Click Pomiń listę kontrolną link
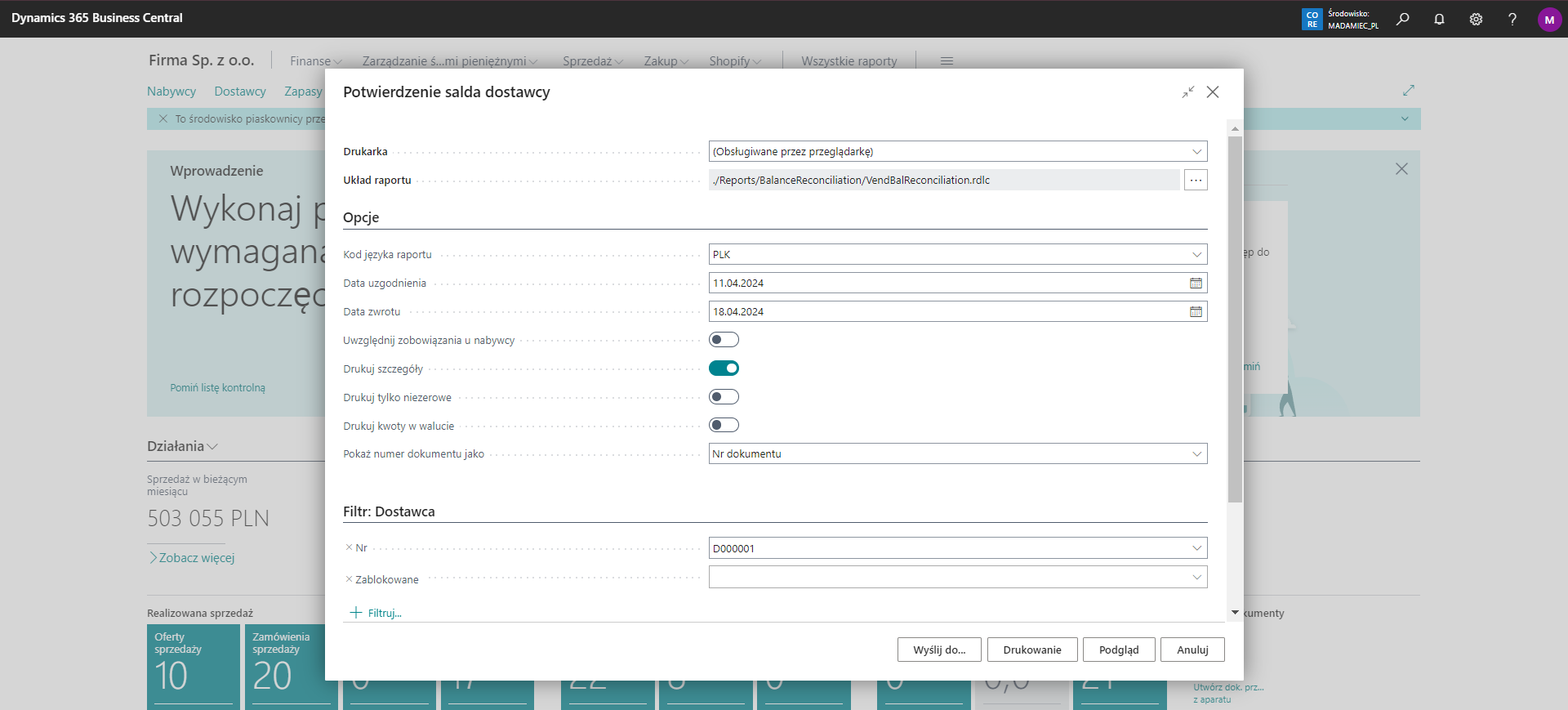This screenshot has height=710, width=1568. pyautogui.click(x=217, y=387)
